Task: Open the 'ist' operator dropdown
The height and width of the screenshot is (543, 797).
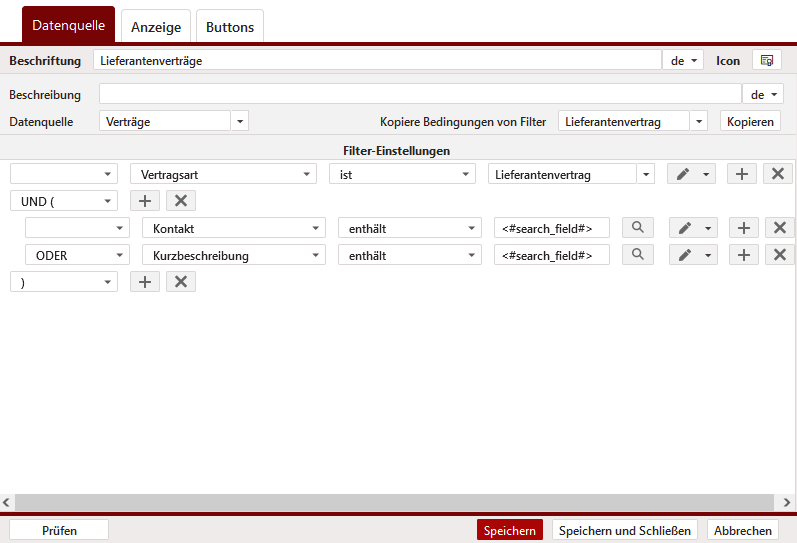Action: point(403,174)
